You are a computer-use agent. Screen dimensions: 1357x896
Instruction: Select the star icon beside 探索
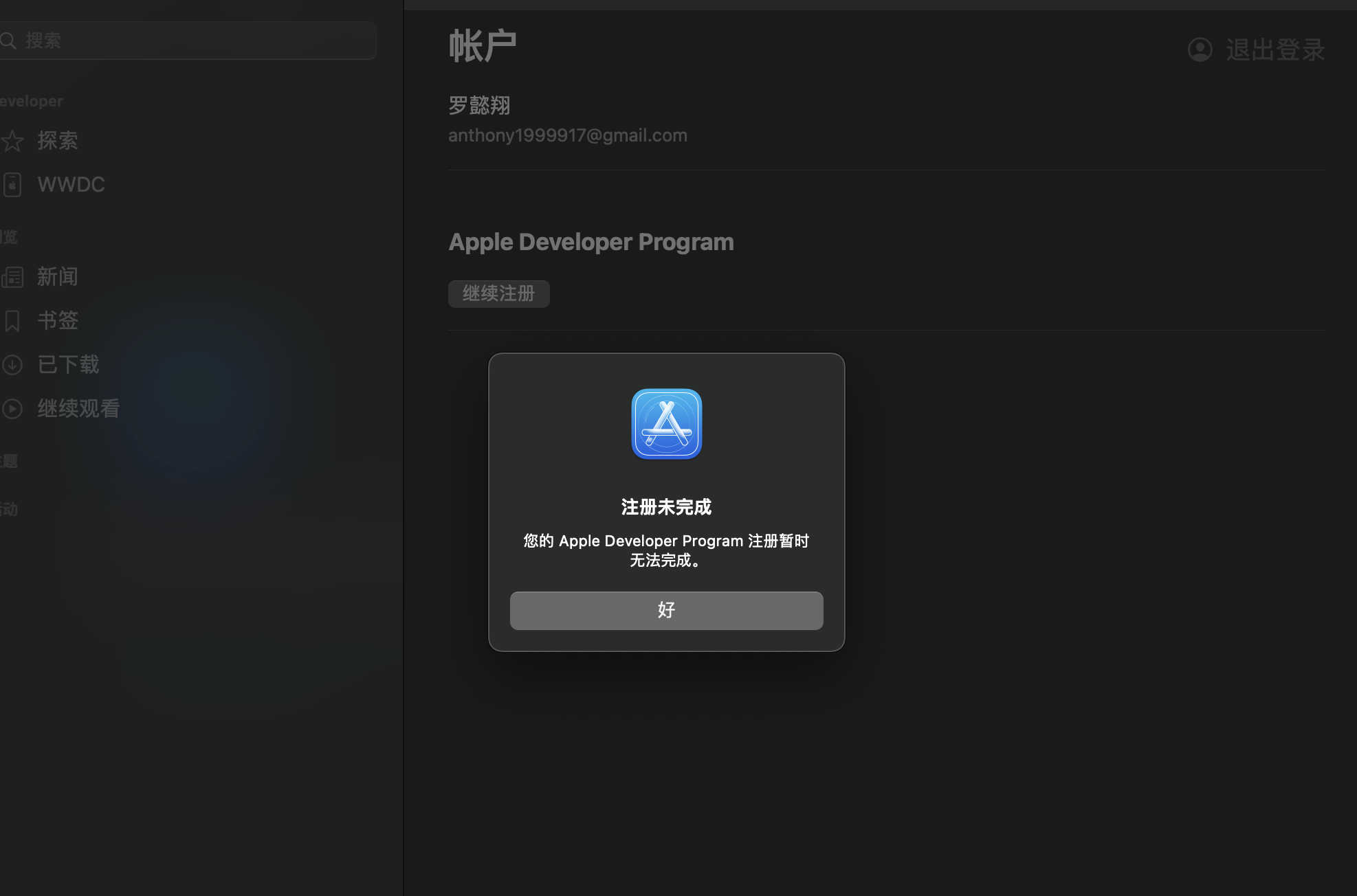(13, 140)
